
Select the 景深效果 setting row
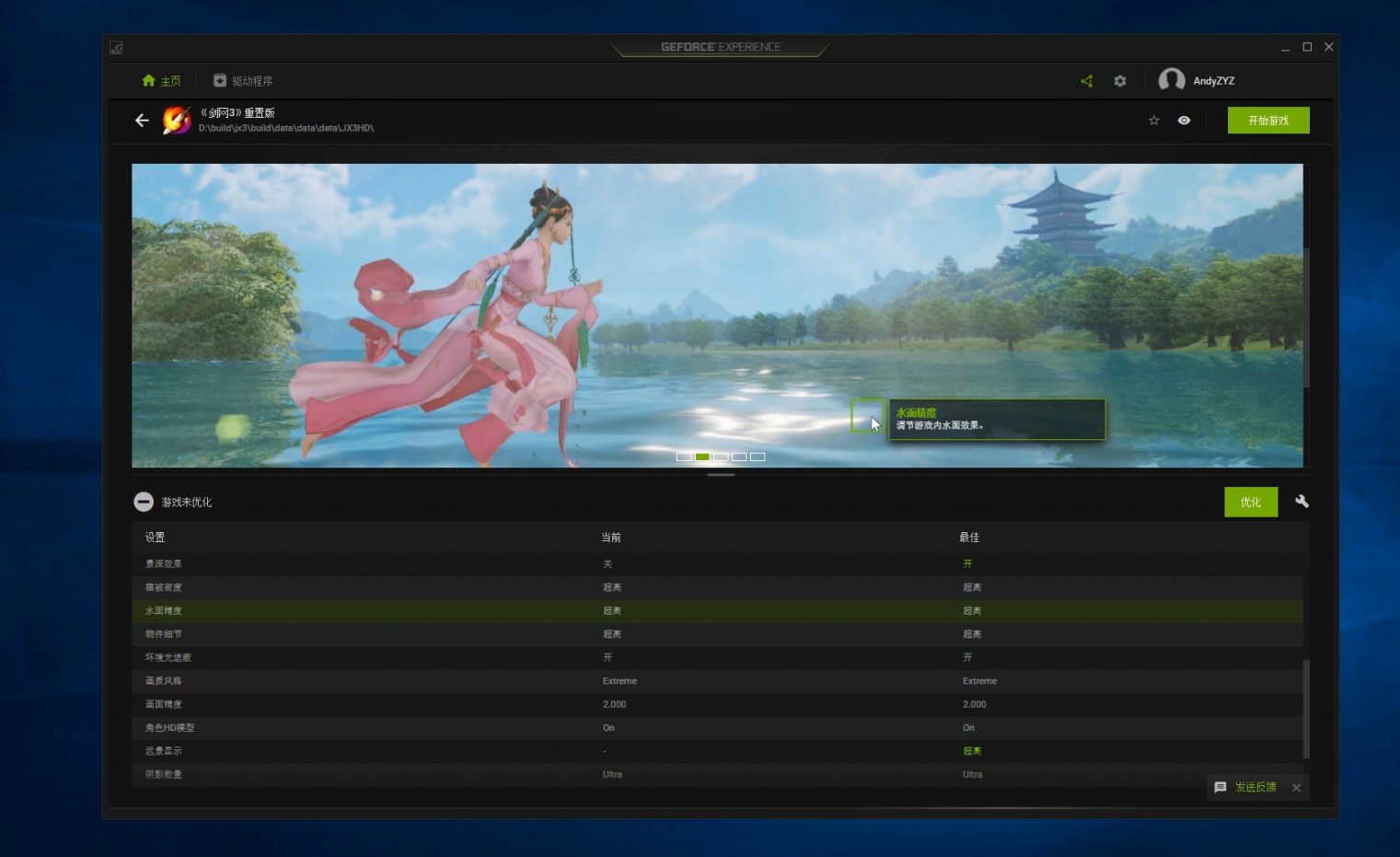coord(717,564)
